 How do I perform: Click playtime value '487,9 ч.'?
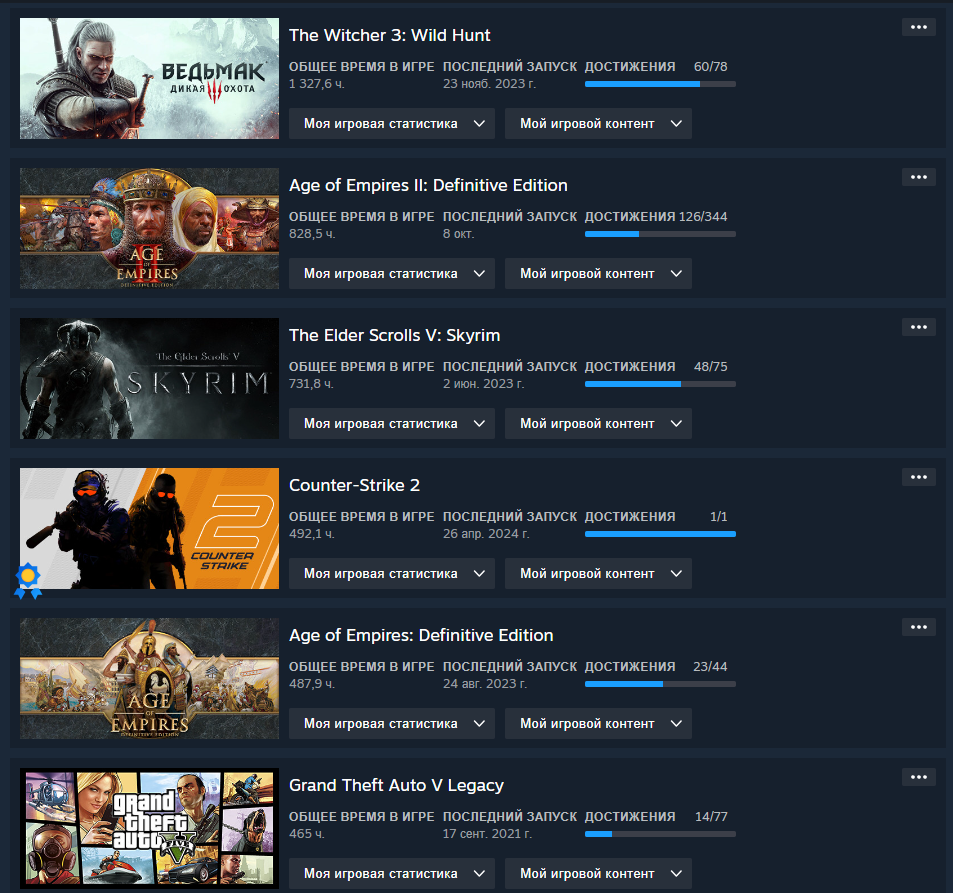point(312,684)
